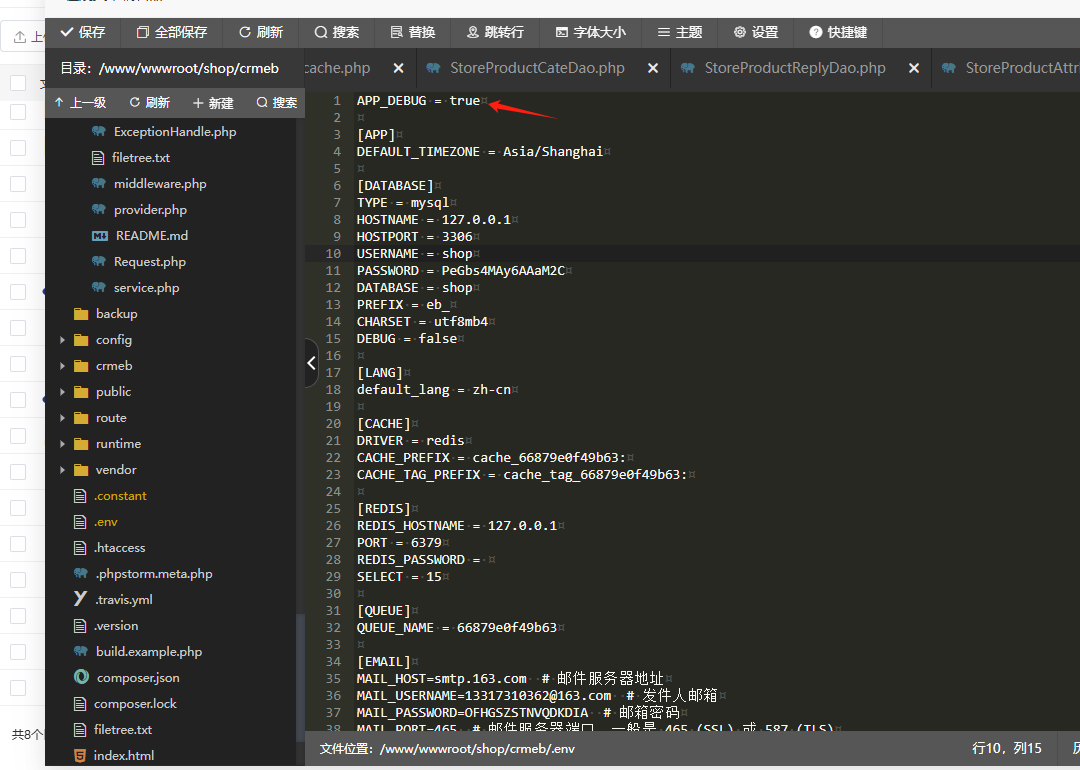Expand the public folder arrow
This screenshot has height=770, width=1080.
62,392
